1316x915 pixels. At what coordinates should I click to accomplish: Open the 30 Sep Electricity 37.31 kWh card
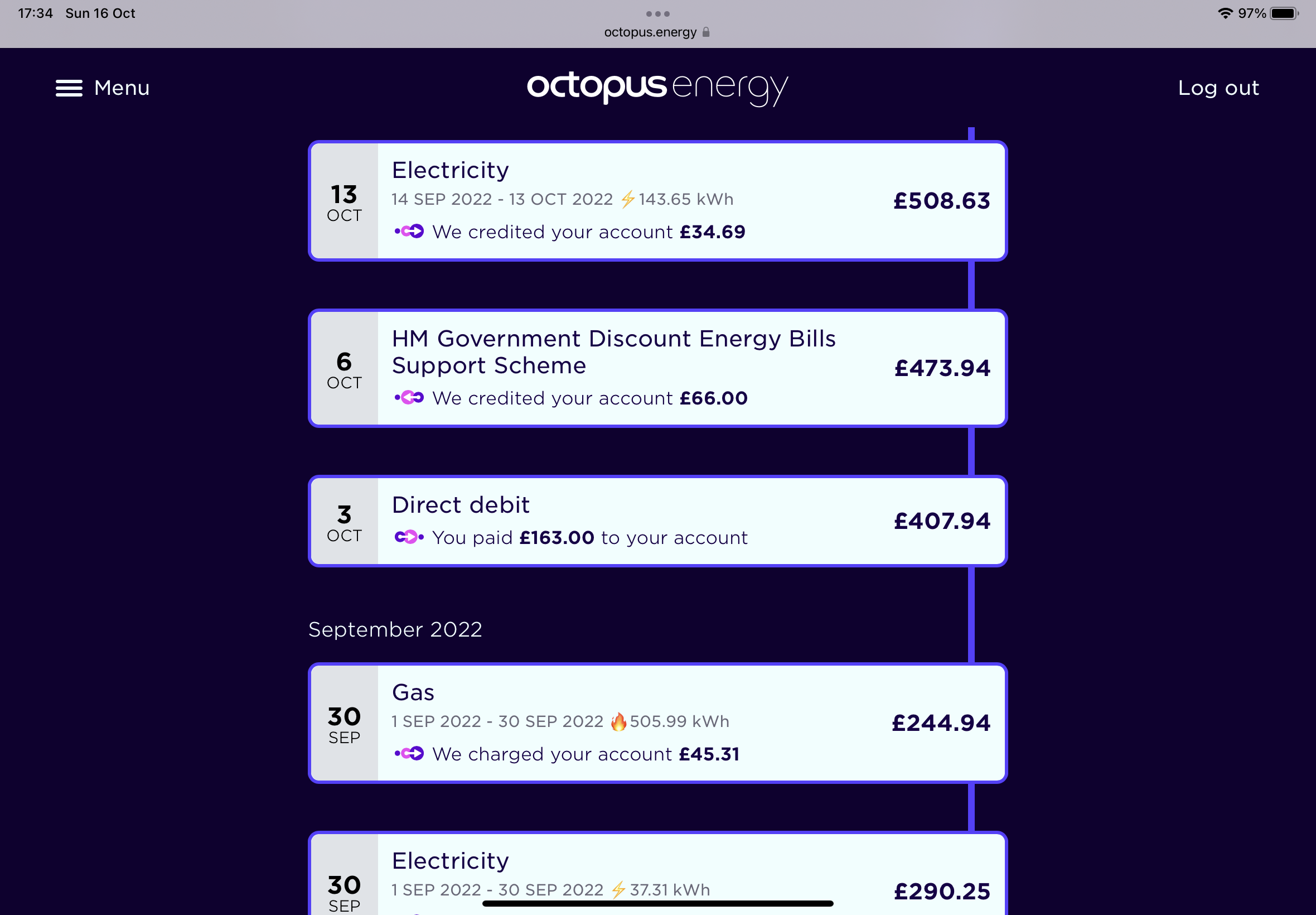[x=657, y=874]
